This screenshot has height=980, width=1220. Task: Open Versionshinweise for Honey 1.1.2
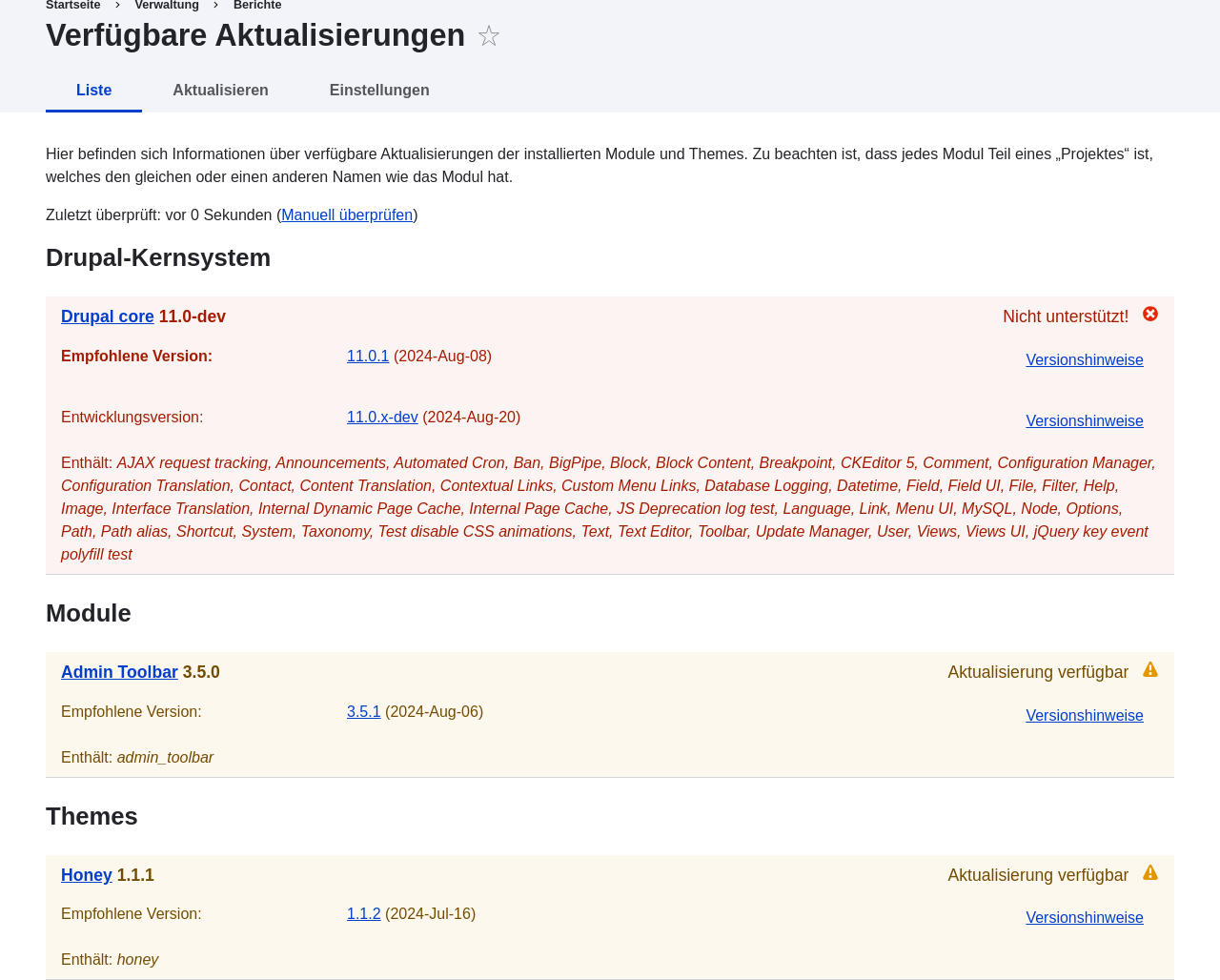point(1085,918)
